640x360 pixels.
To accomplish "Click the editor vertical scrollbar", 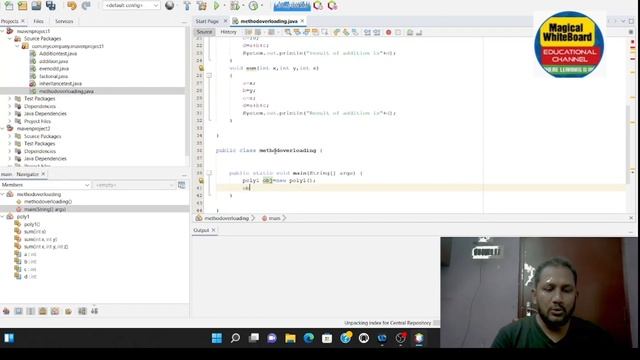I will [x=629, y=143].
